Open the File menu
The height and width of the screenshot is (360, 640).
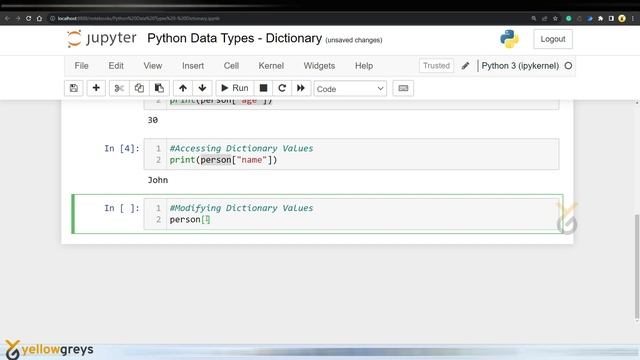81,66
